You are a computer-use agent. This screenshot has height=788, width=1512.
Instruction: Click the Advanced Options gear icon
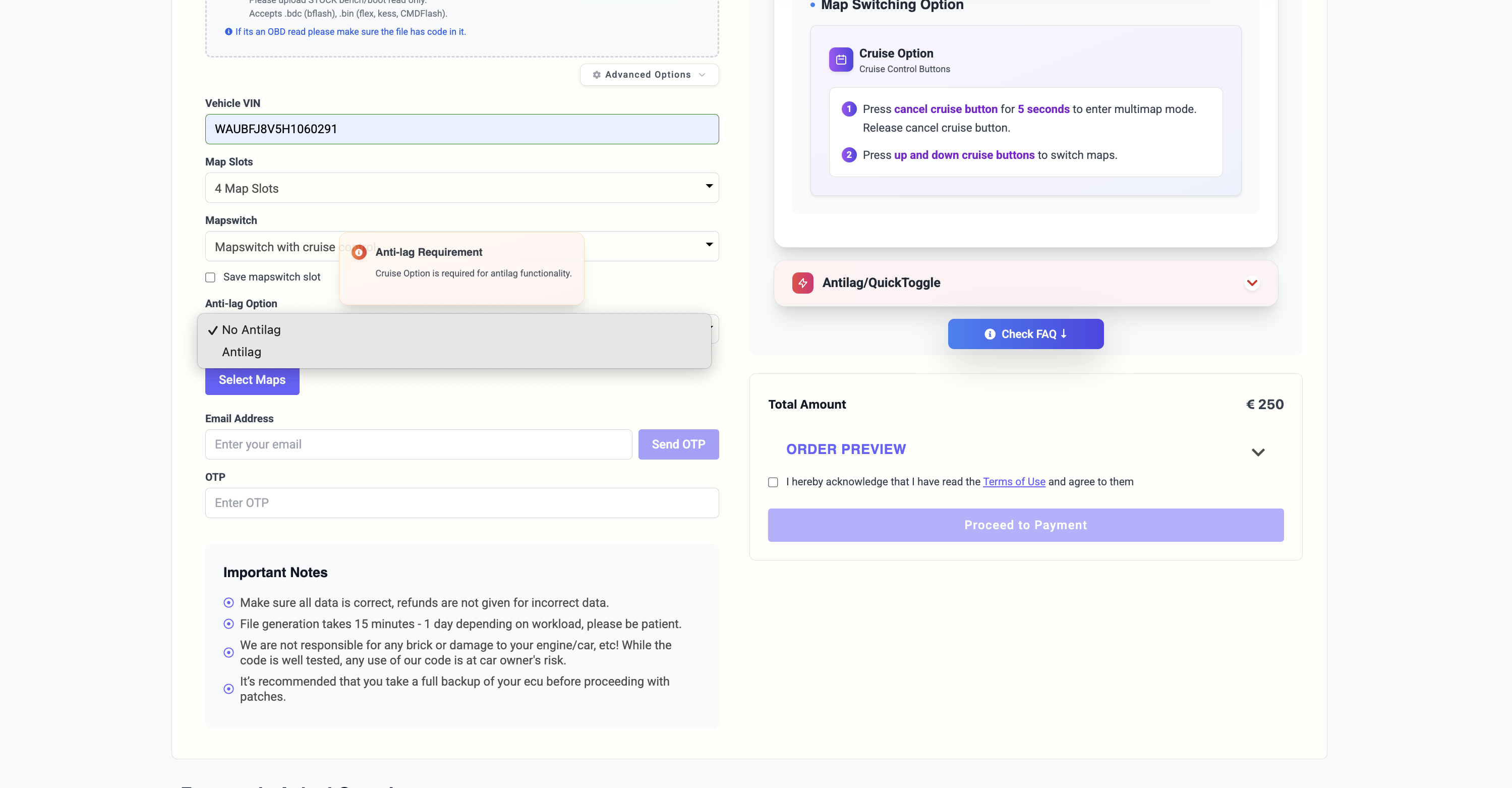point(596,75)
